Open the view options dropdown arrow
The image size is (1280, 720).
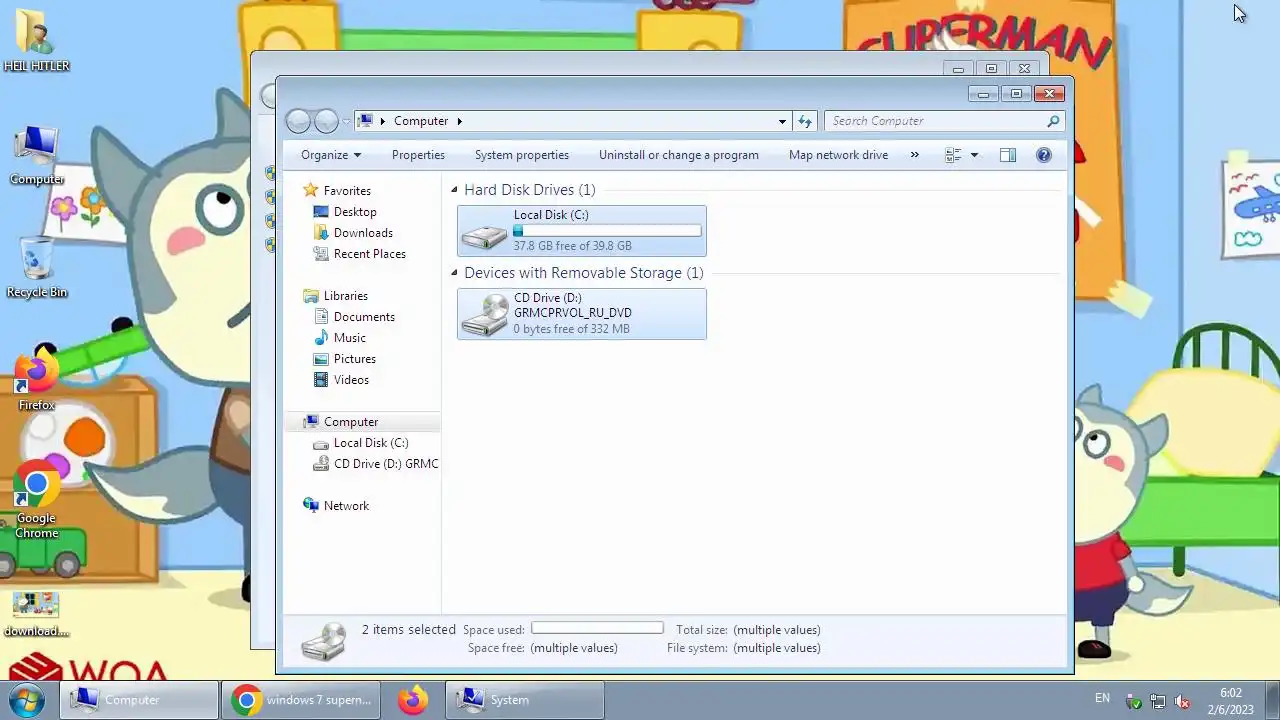tap(974, 155)
